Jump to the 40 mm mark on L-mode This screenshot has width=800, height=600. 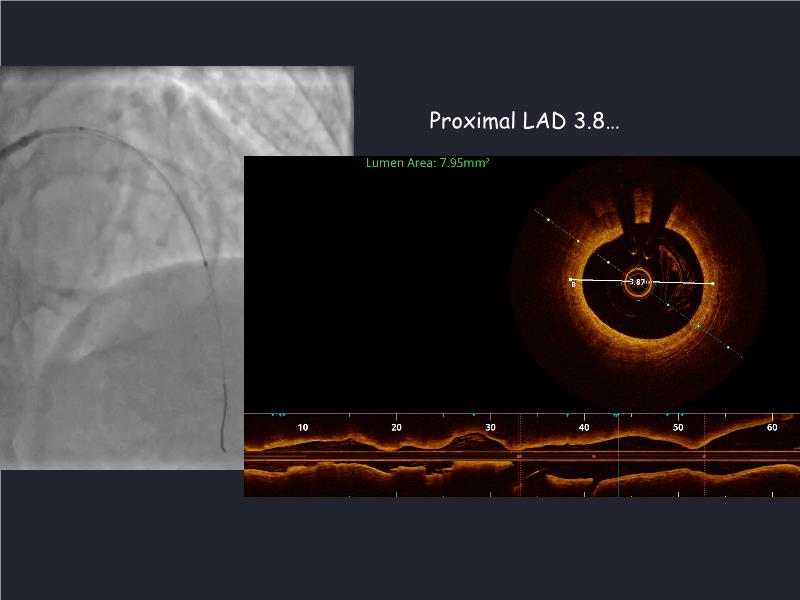coord(584,427)
